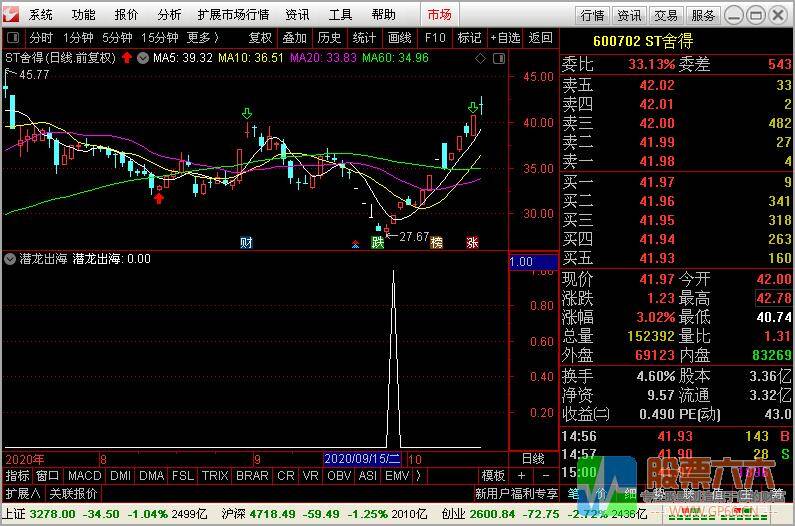
Task: Click the green down arrow signal near September peak
Action: (247, 113)
